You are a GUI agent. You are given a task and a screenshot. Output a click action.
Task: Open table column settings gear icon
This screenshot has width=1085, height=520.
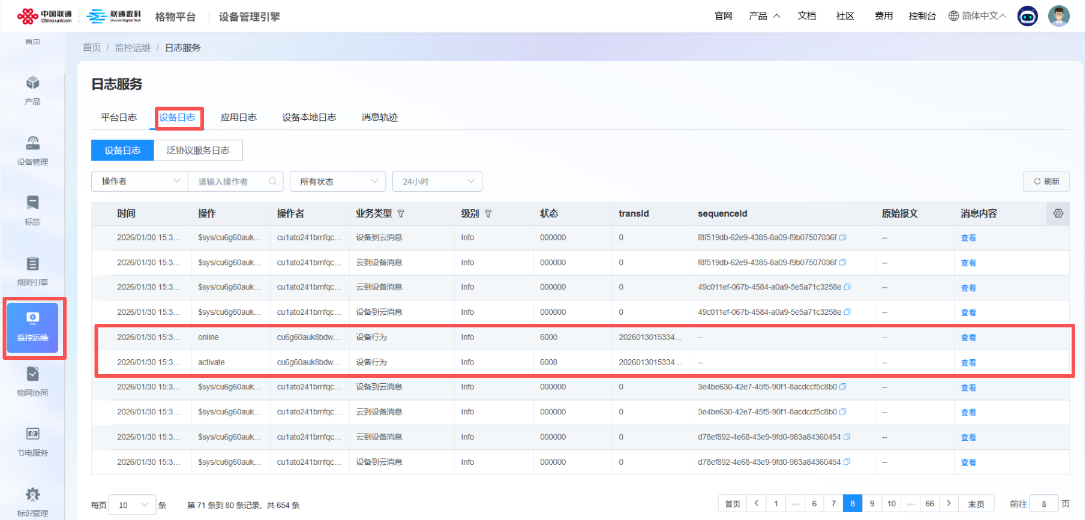1058,214
